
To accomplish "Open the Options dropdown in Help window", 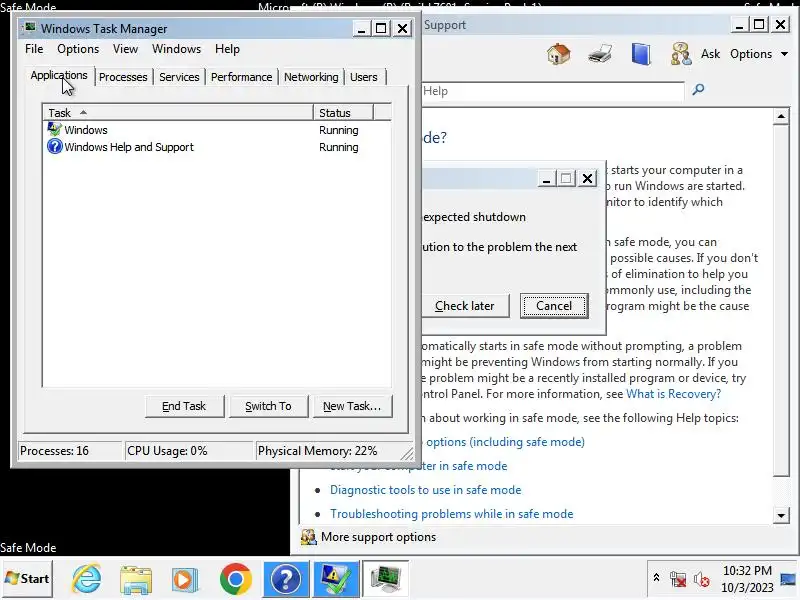I will [759, 54].
